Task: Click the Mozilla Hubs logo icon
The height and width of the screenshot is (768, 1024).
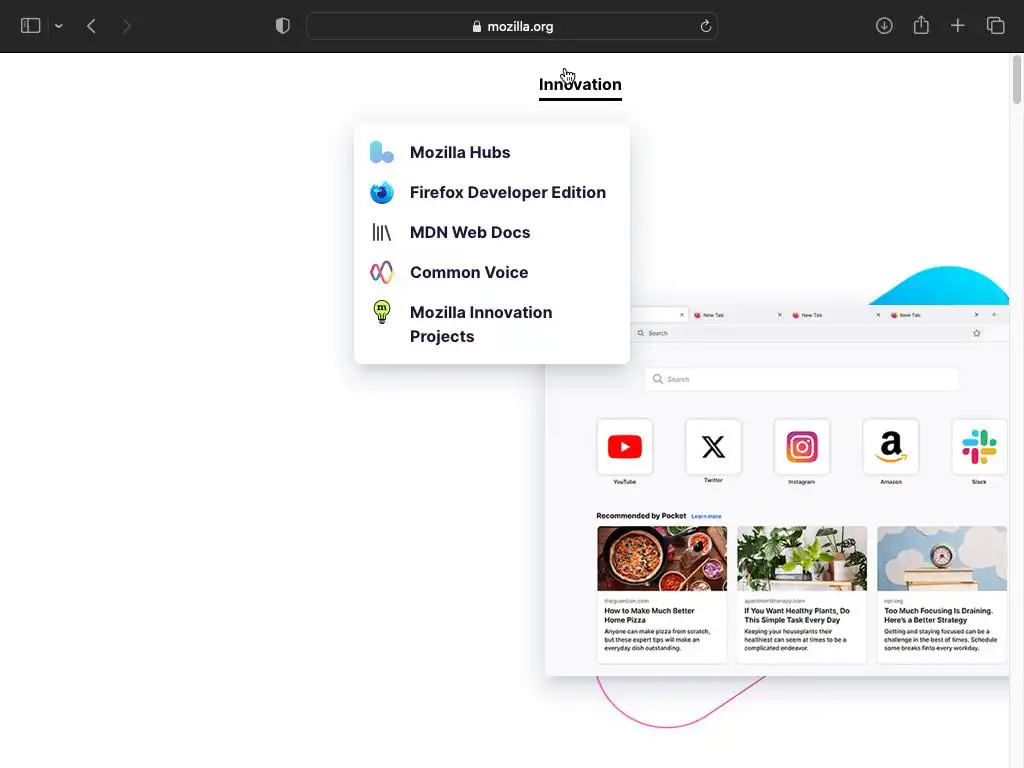Action: click(x=381, y=152)
